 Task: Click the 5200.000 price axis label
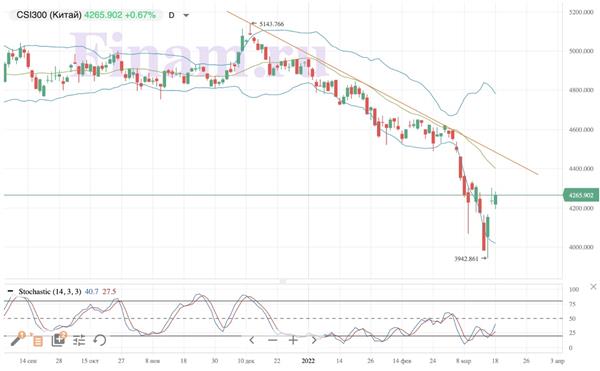point(581,13)
